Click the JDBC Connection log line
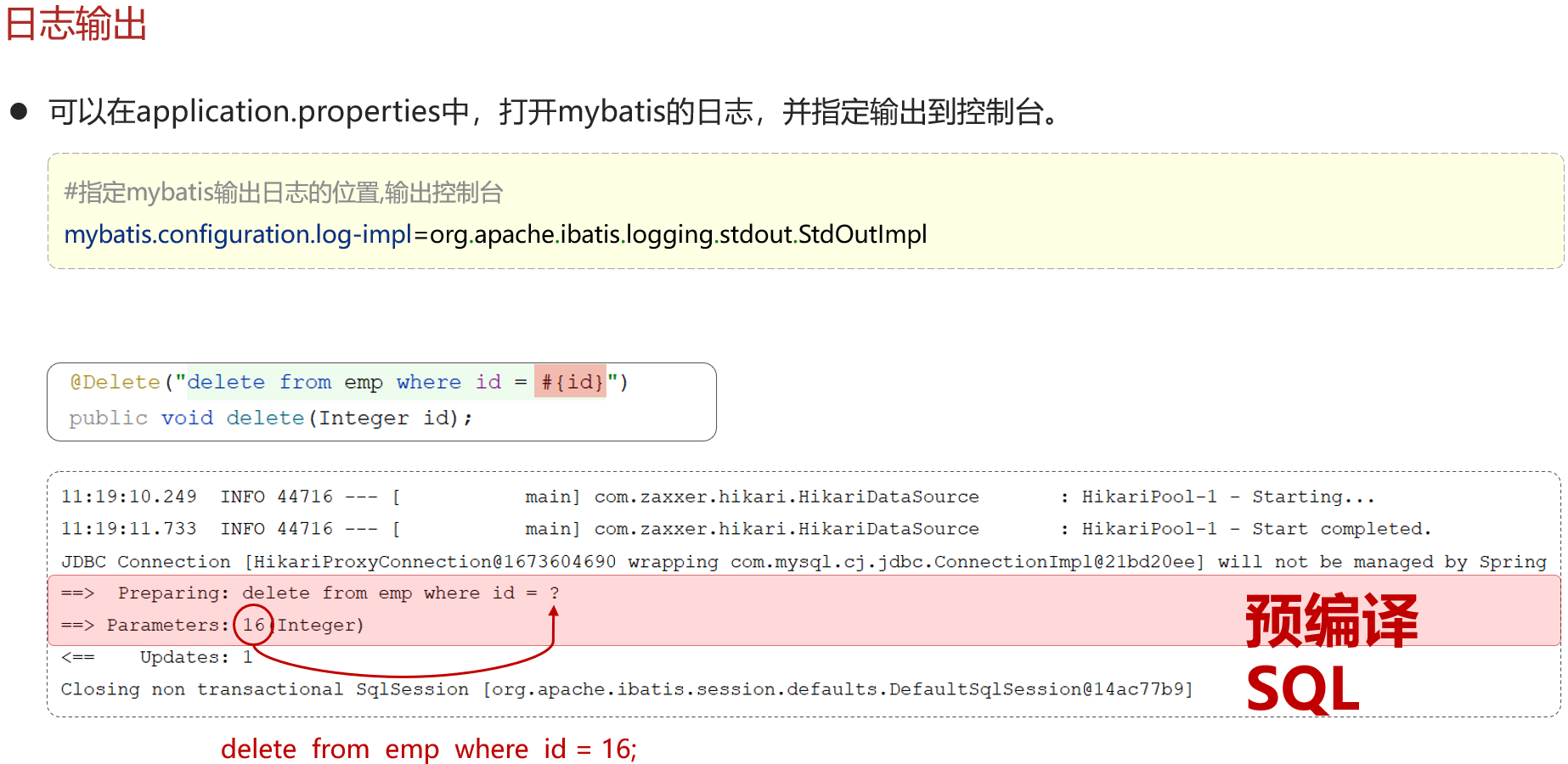 [804, 561]
